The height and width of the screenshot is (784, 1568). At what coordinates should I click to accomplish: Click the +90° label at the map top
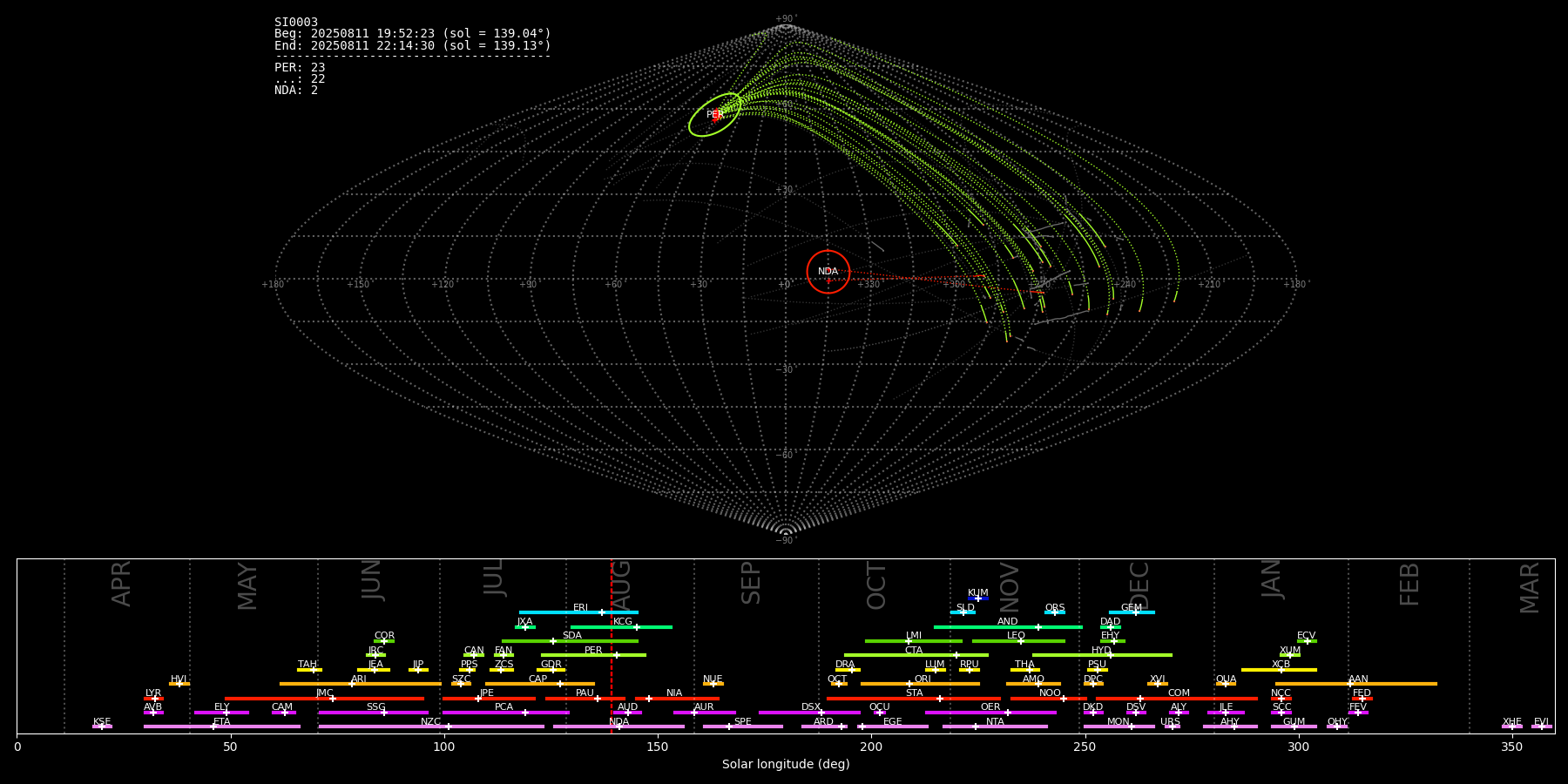coord(786,19)
